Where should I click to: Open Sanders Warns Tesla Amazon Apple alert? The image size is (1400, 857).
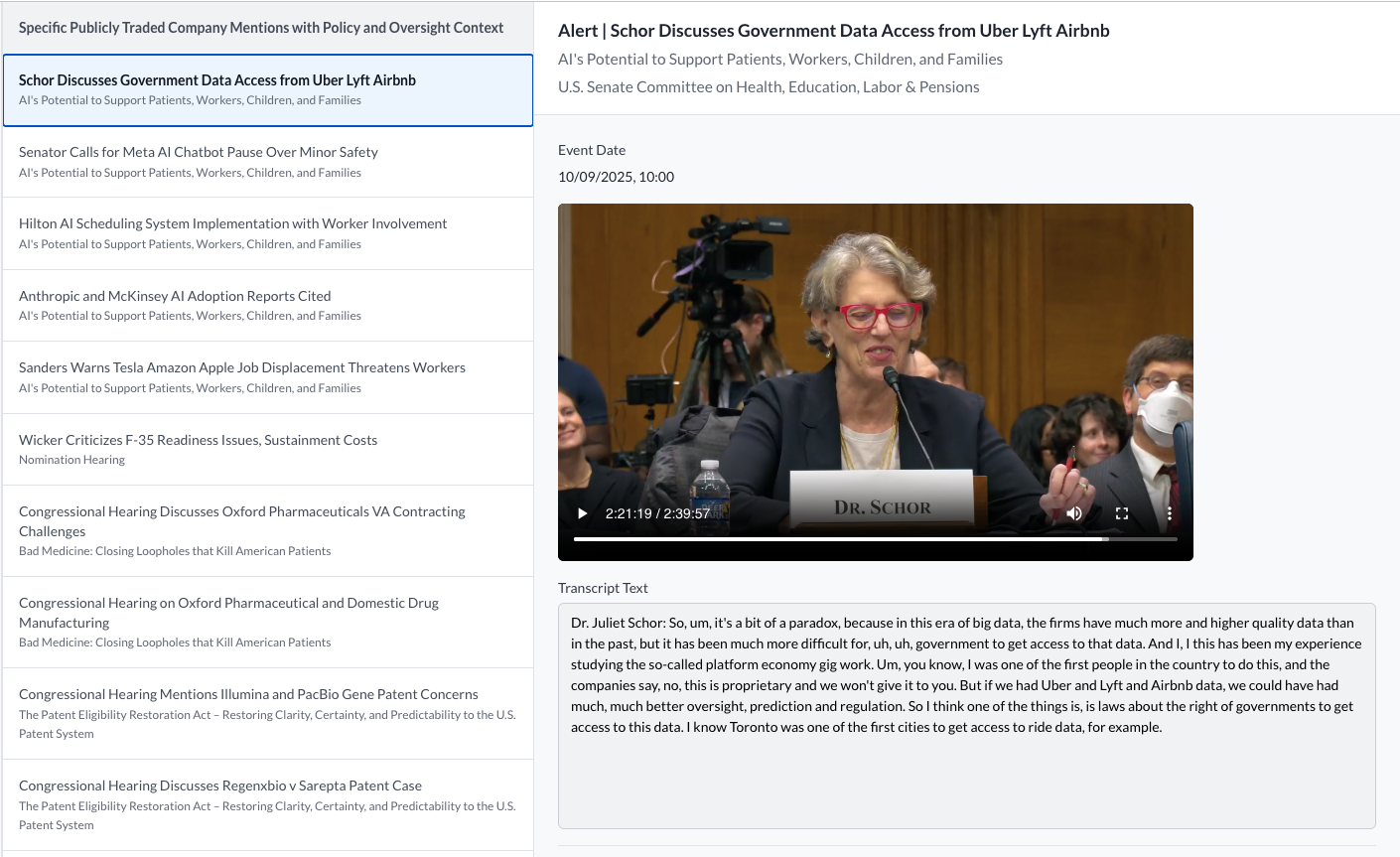pos(268,377)
